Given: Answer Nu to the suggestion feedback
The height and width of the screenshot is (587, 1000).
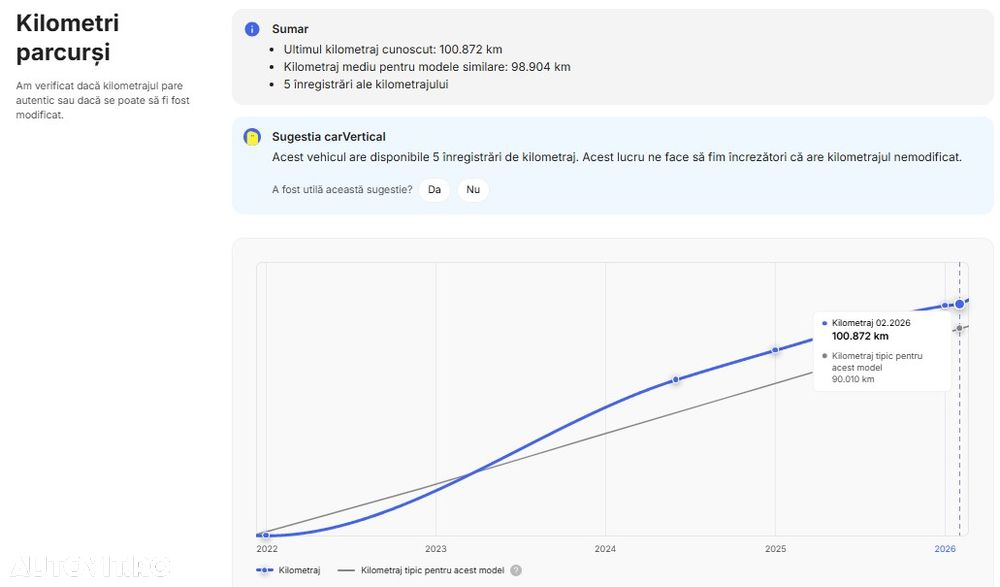Looking at the screenshot, I should coord(473,189).
